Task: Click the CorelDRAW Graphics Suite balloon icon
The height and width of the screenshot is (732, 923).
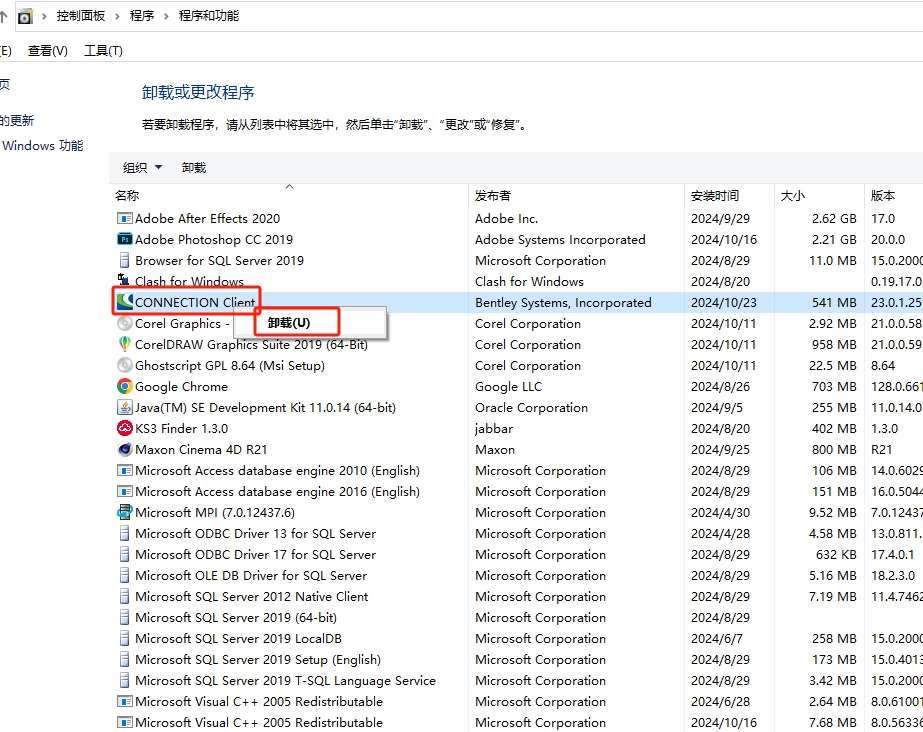Action: [125, 344]
